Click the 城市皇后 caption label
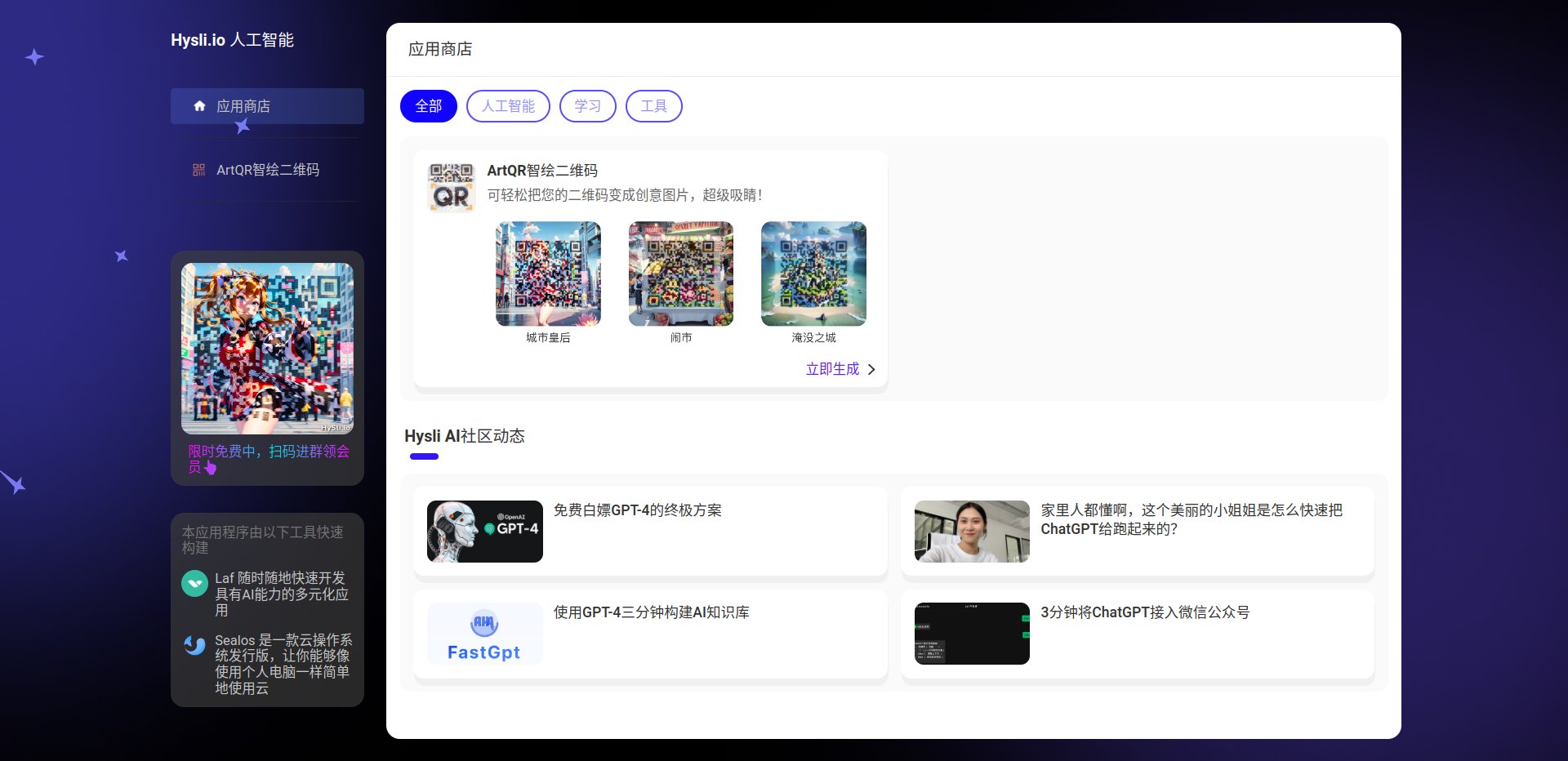Screen dimensions: 1568x761 tap(548, 337)
